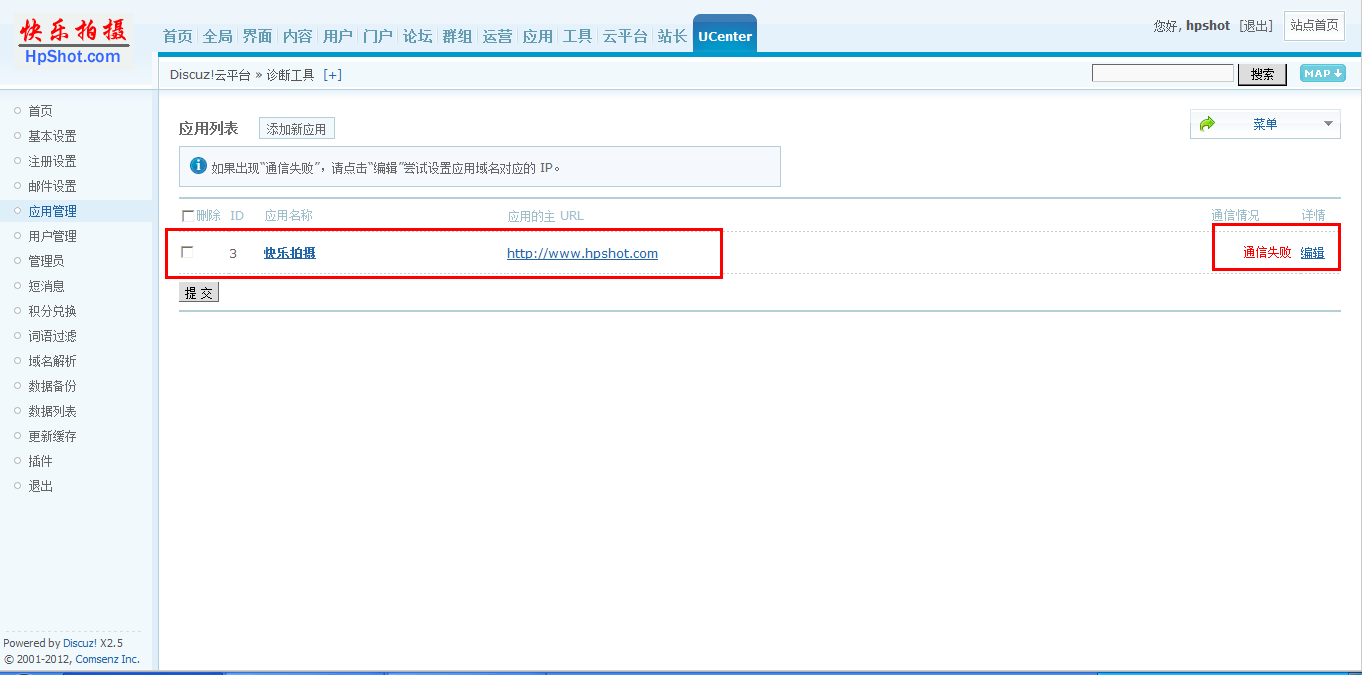Expand the [+] link beside 诊断工具
Image resolution: width=1362 pixels, height=675 pixels.
pos(333,75)
